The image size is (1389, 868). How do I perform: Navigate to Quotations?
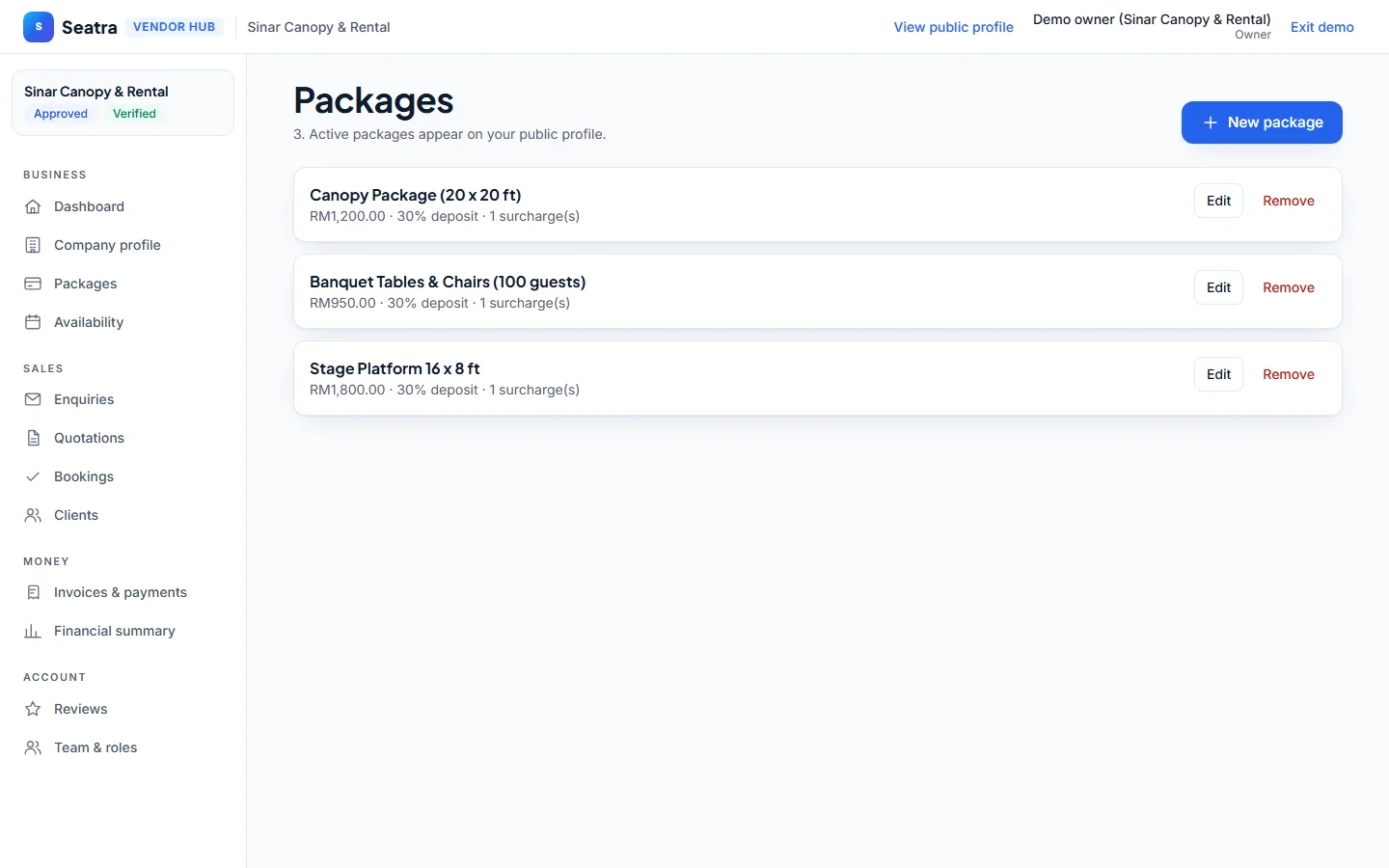pyautogui.click(x=123, y=438)
